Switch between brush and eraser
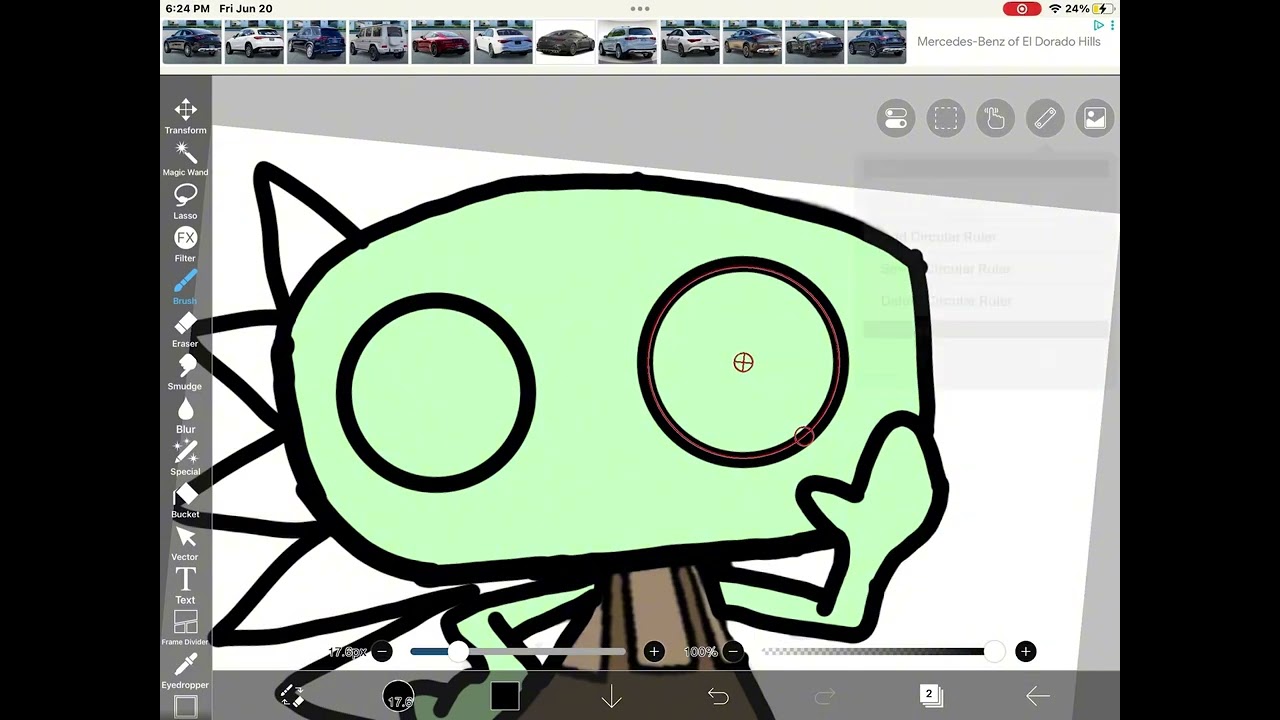 point(291,696)
